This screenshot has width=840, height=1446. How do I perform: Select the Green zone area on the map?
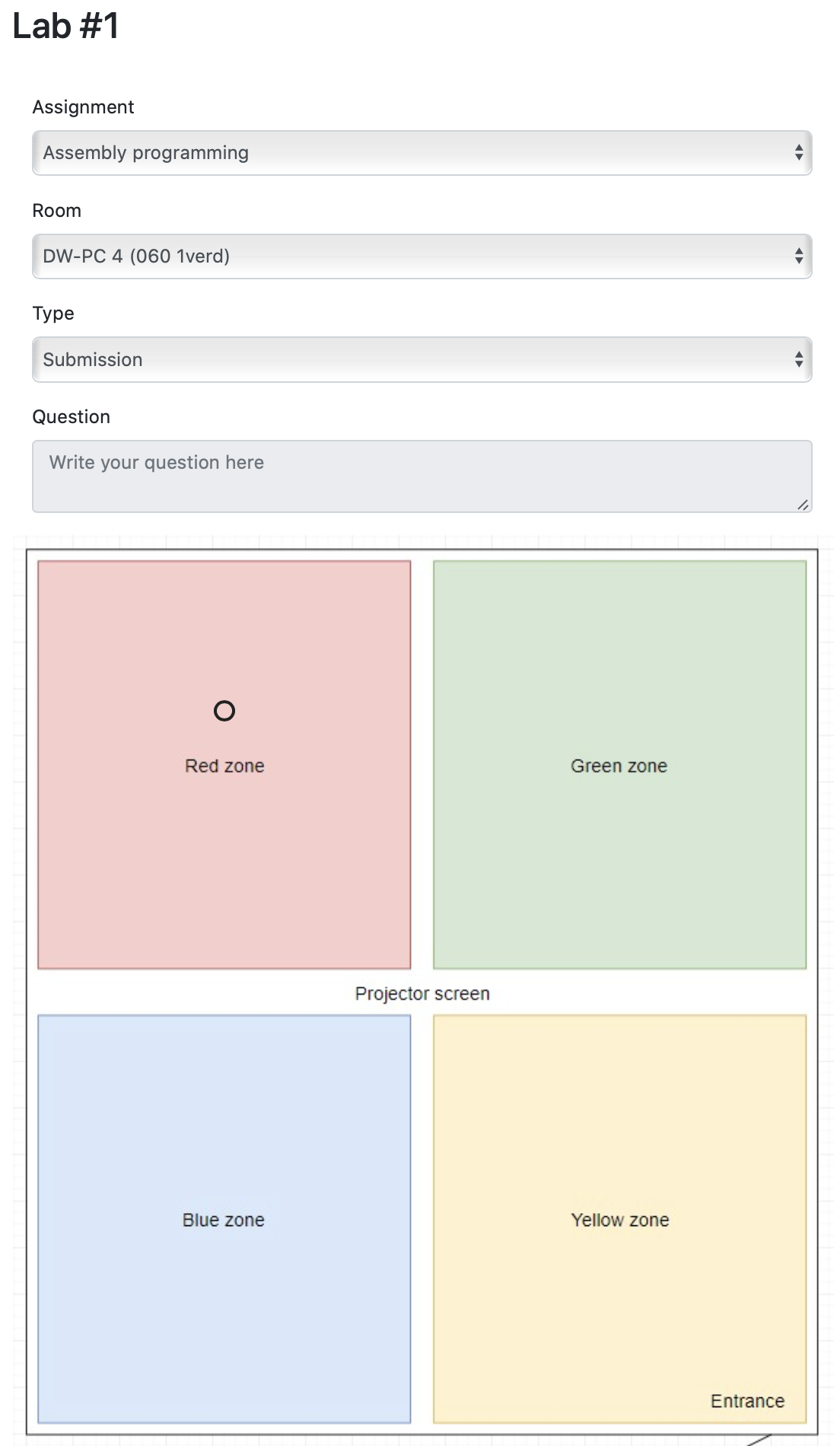(x=620, y=765)
